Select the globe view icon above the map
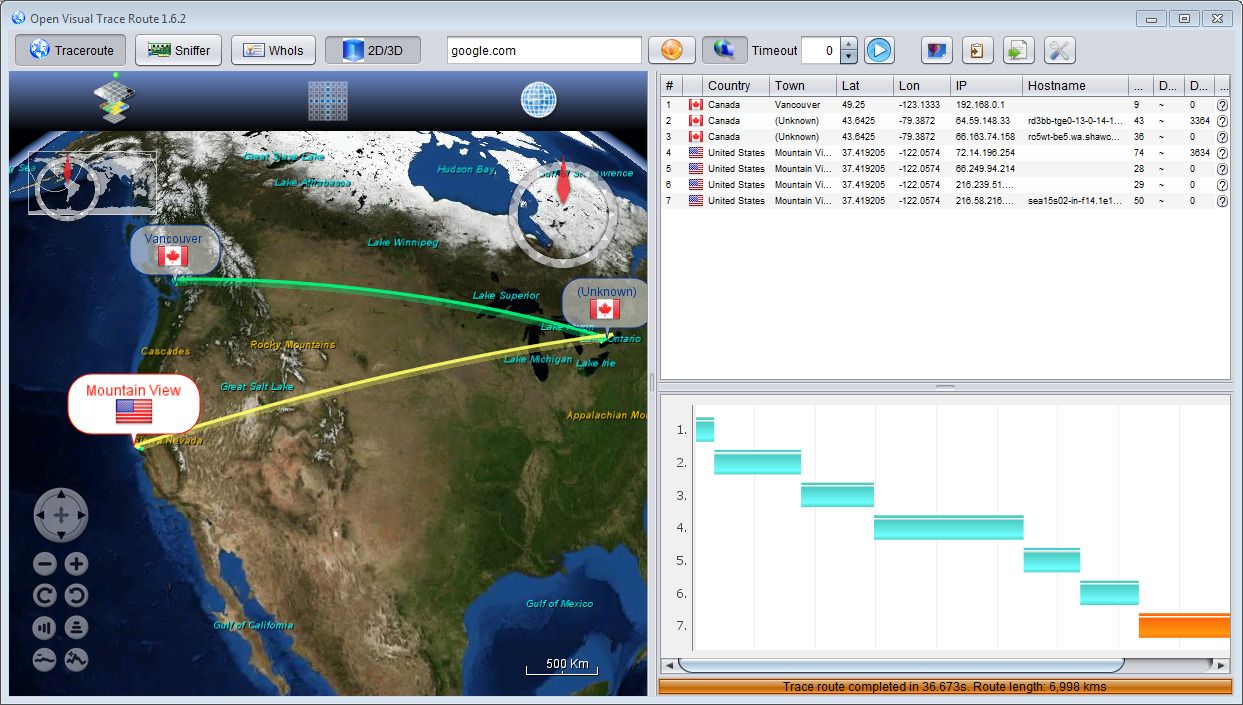Image resolution: width=1243 pixels, height=705 pixels. 538,100
